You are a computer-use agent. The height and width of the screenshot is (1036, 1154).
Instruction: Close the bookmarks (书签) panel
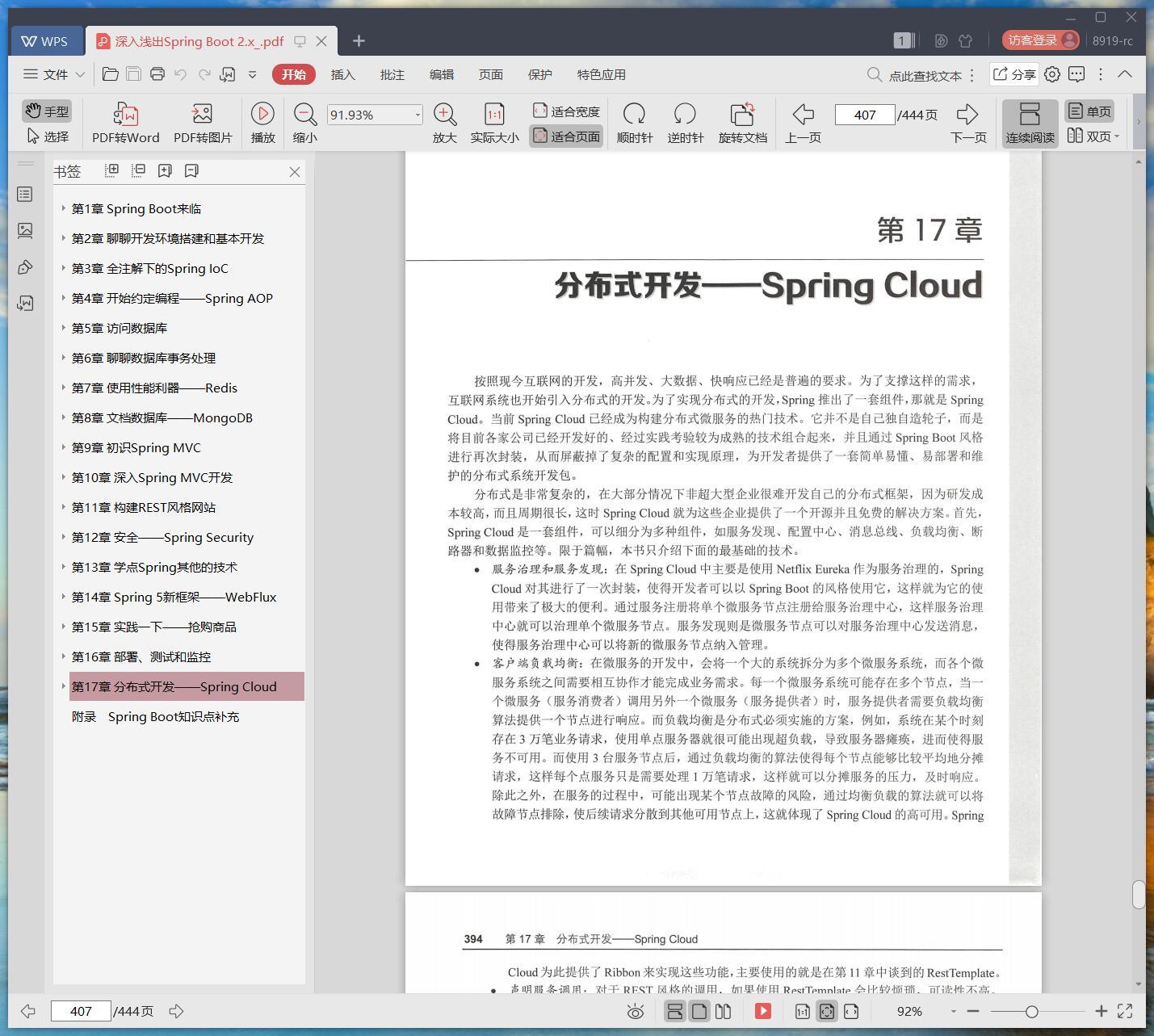[295, 171]
